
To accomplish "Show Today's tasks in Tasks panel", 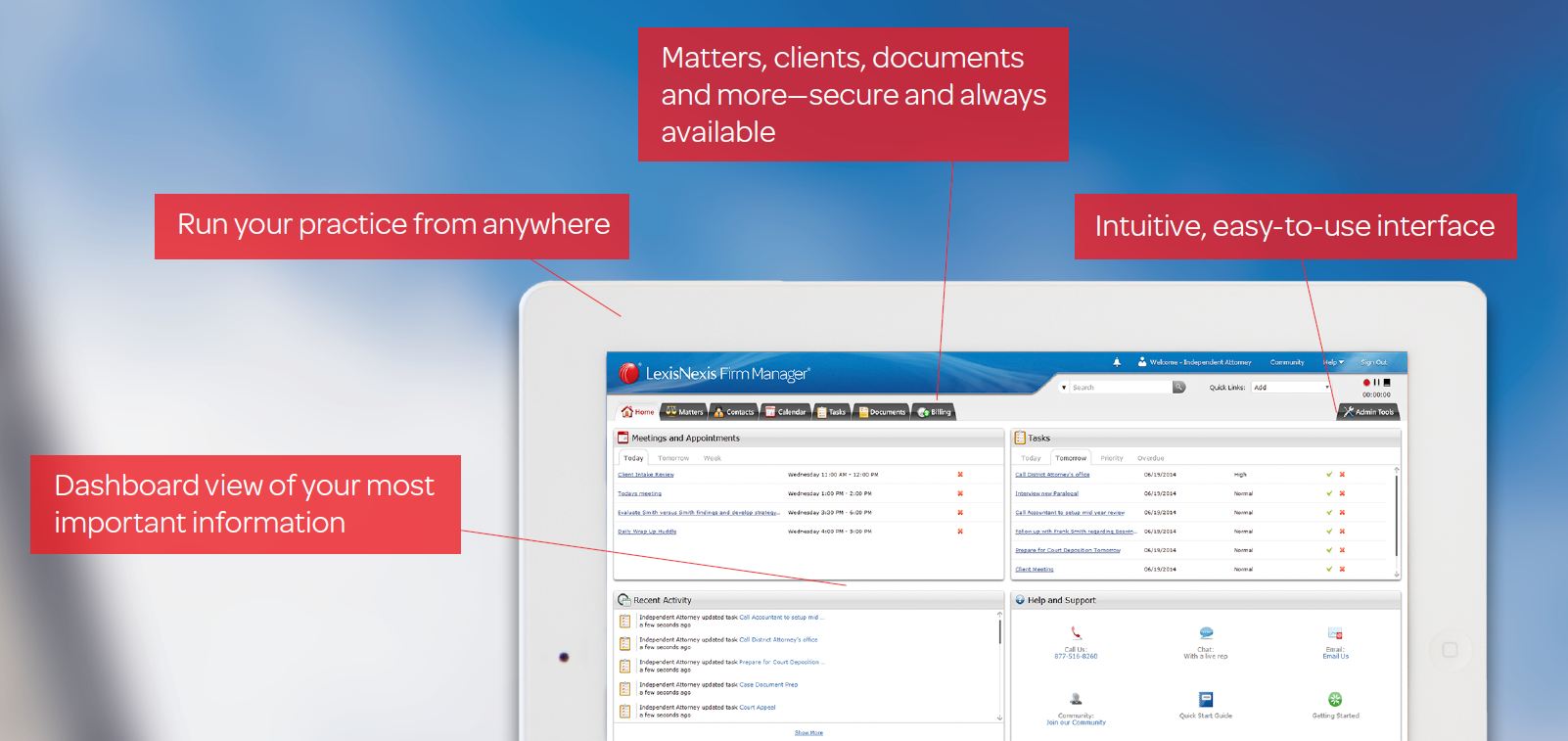I will coord(1032,458).
